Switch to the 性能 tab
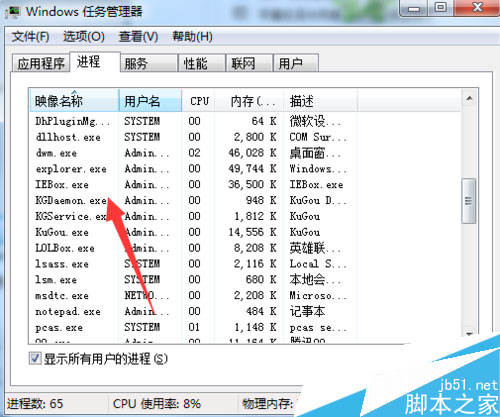The width and height of the screenshot is (500, 417). coord(202,63)
